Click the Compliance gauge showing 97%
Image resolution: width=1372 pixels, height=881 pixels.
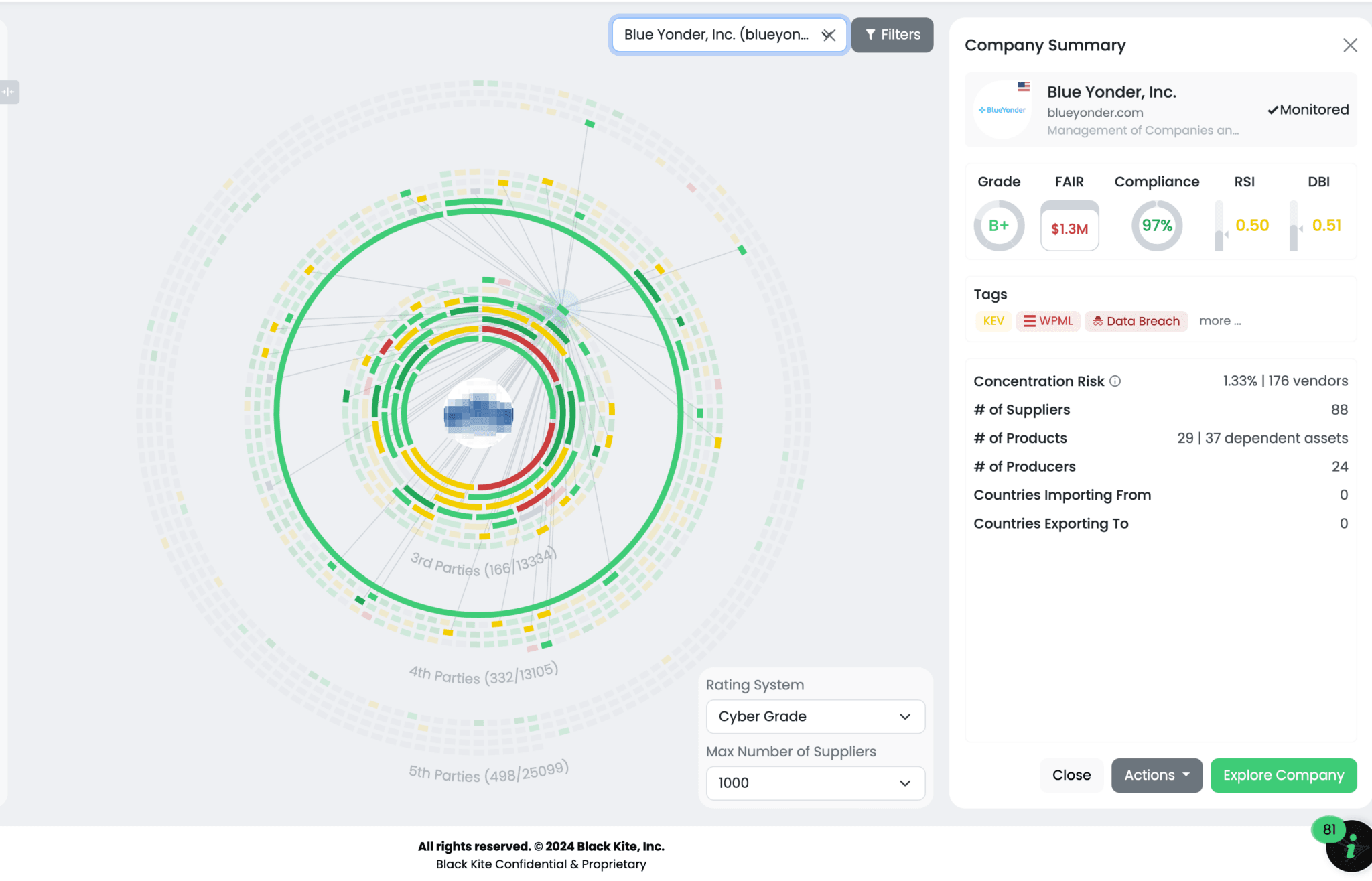1156,226
